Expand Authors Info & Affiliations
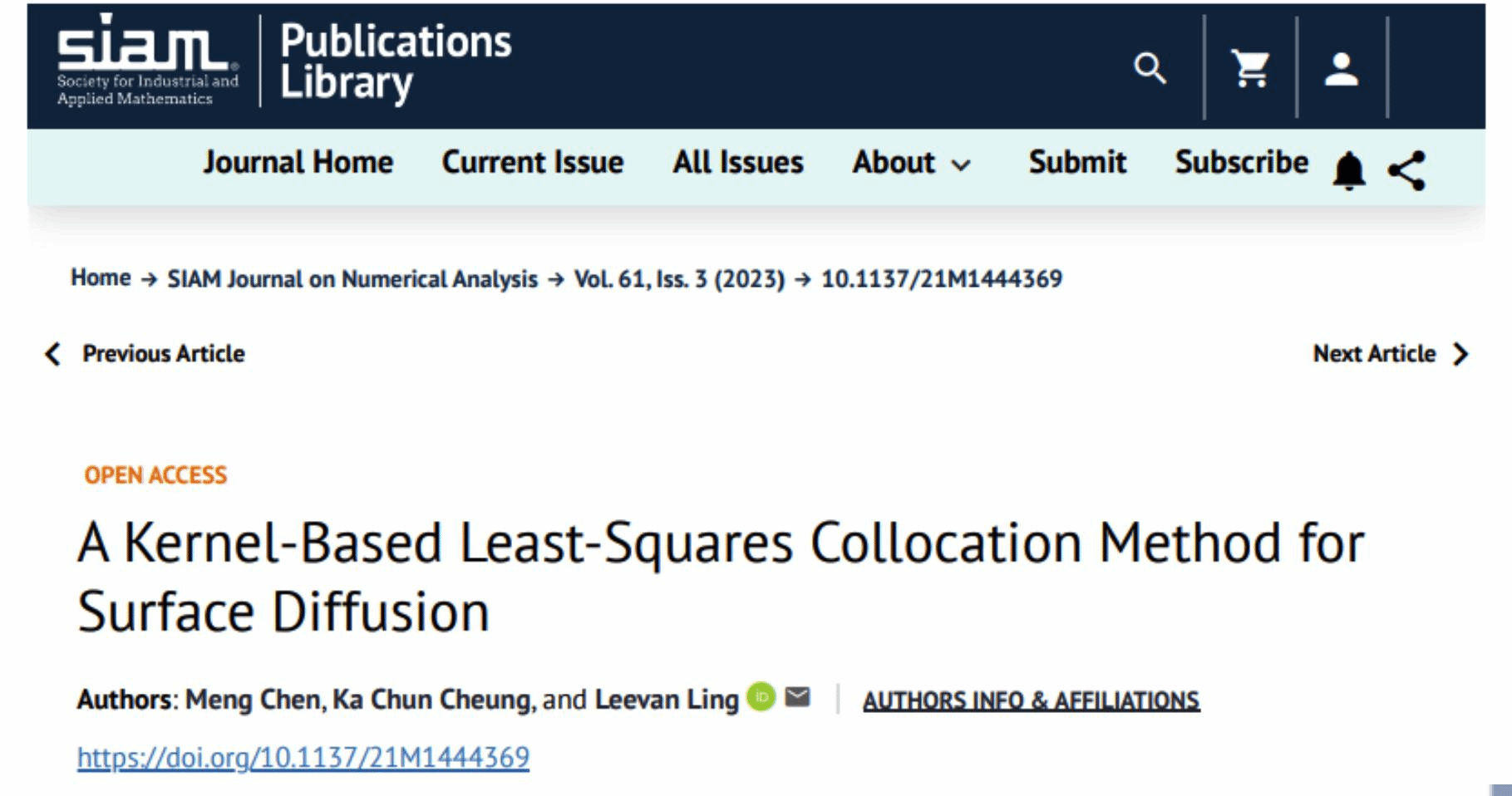The width and height of the screenshot is (1512, 796). pyautogui.click(x=1031, y=700)
